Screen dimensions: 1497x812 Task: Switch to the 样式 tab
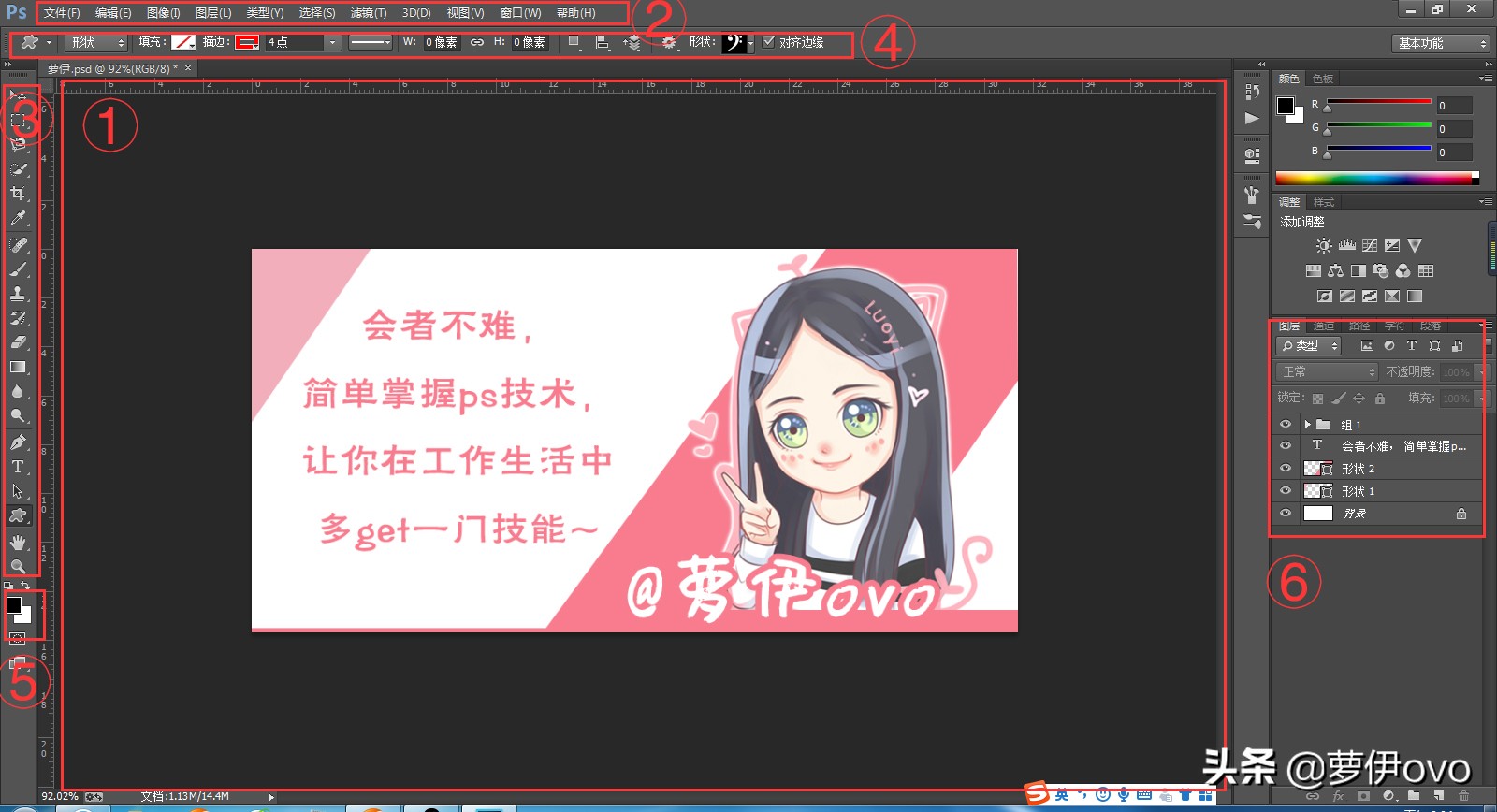1324,202
